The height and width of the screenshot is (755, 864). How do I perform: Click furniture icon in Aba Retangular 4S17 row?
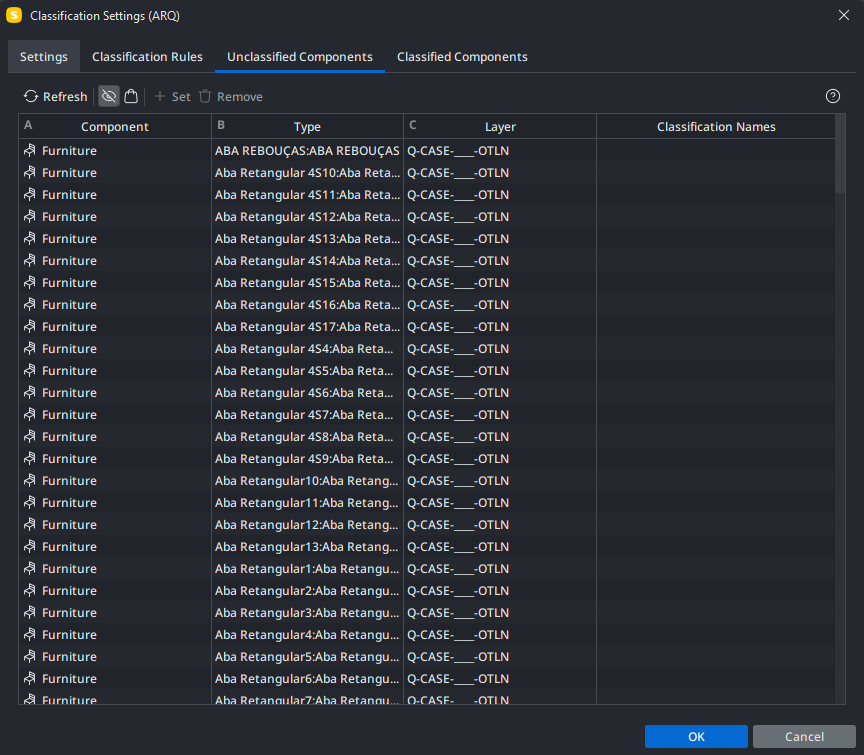pos(30,327)
